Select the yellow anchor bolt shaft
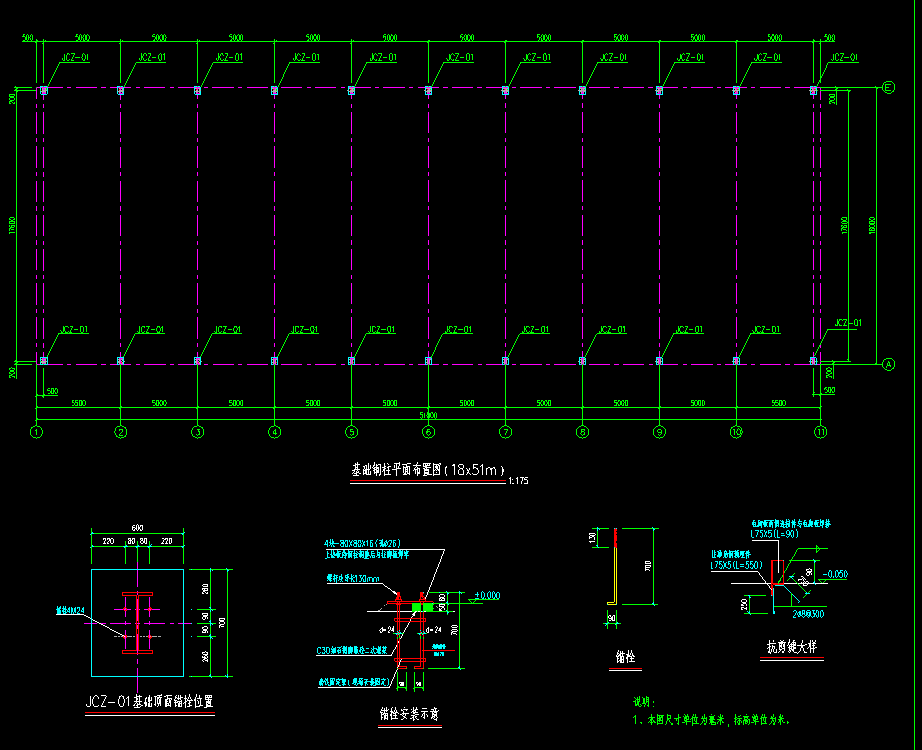 (x=614, y=575)
